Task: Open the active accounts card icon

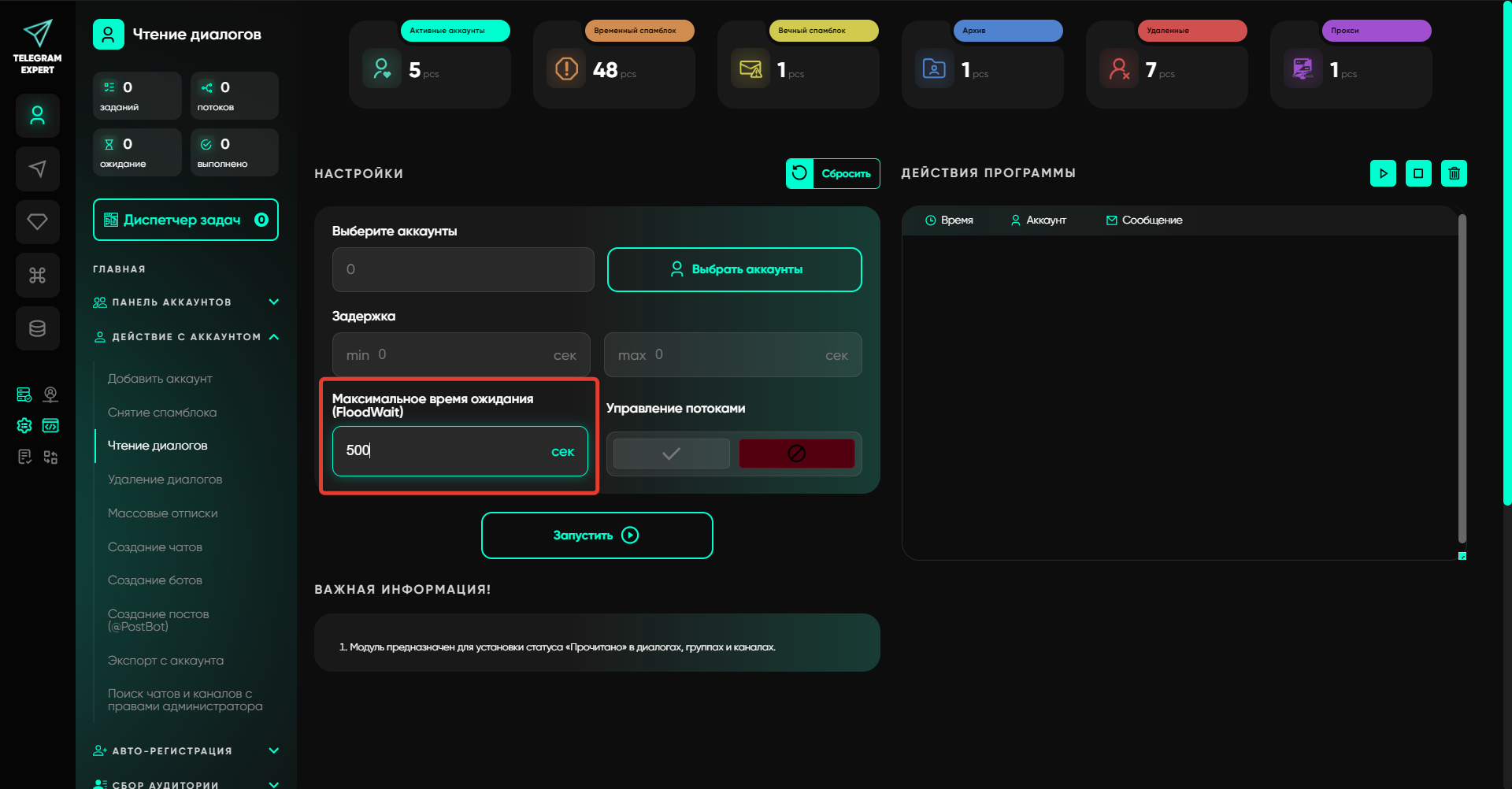Action: (x=382, y=69)
